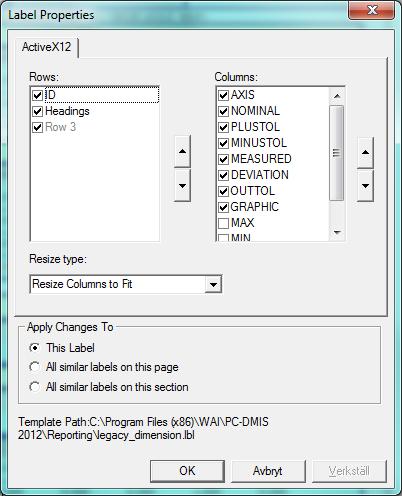402x496 pixels.
Task: Move selected row down with arrow button
Action: point(182,186)
